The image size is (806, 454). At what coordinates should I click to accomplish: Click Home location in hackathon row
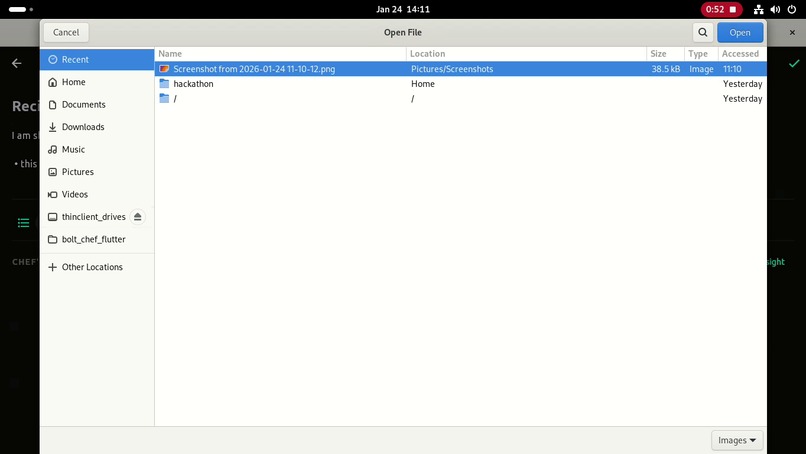click(x=423, y=84)
